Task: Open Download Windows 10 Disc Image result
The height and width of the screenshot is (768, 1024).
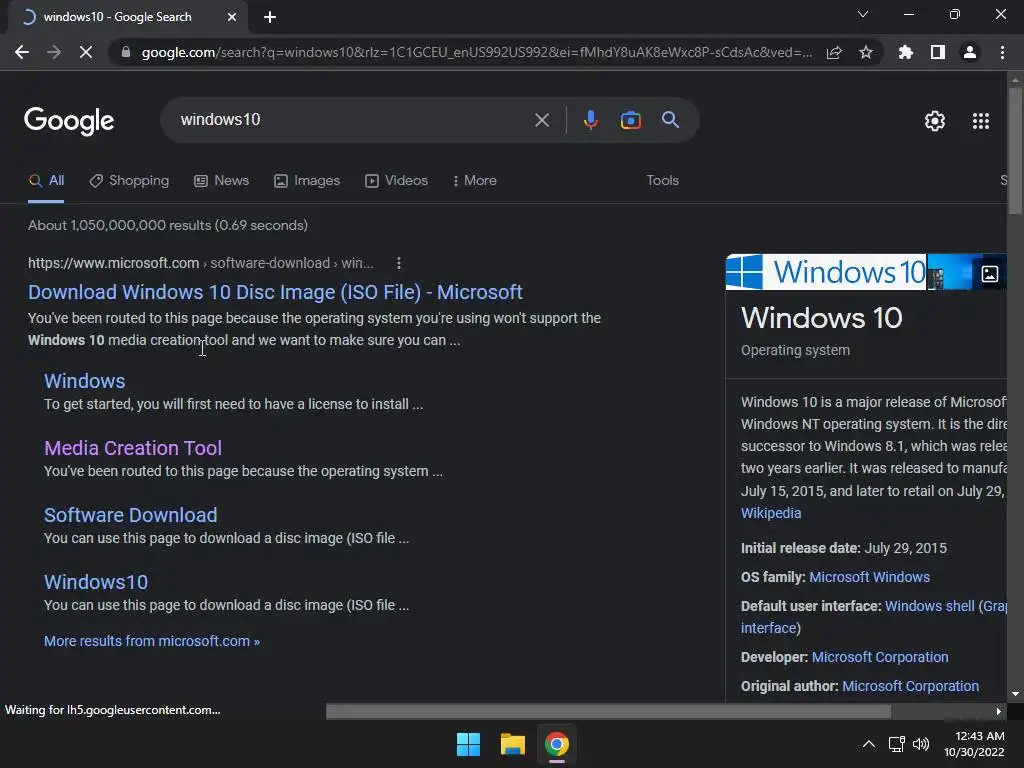Action: pyautogui.click(x=275, y=292)
